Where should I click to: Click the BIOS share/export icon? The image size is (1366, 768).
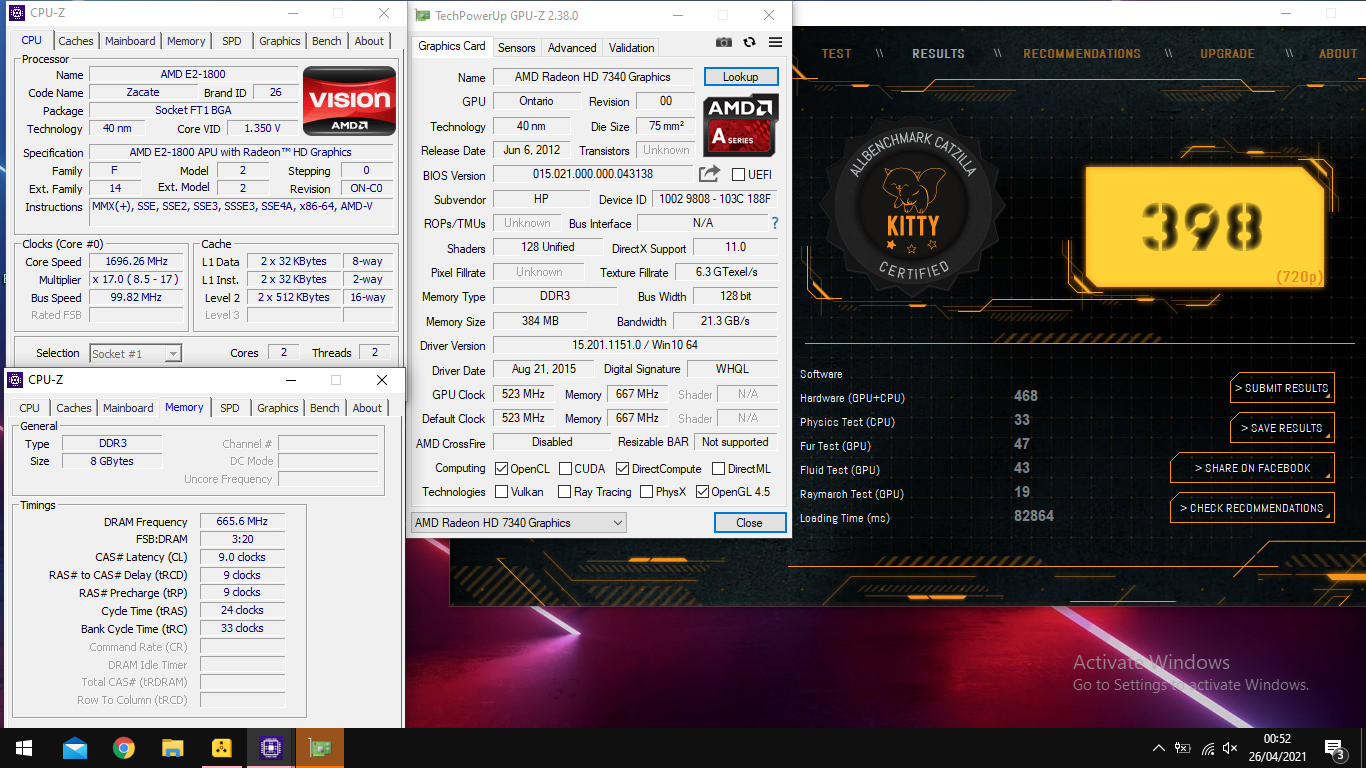[709, 174]
